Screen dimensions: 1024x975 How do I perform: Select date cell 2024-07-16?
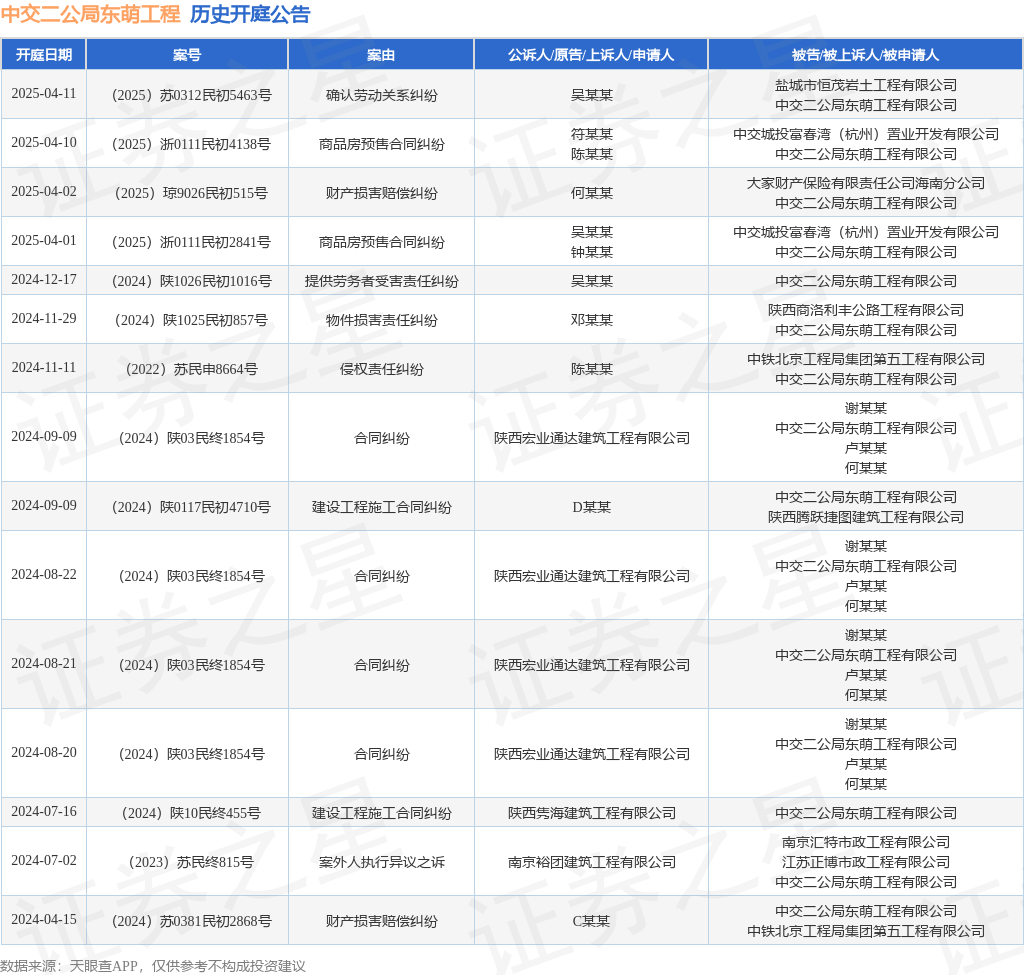(44, 812)
